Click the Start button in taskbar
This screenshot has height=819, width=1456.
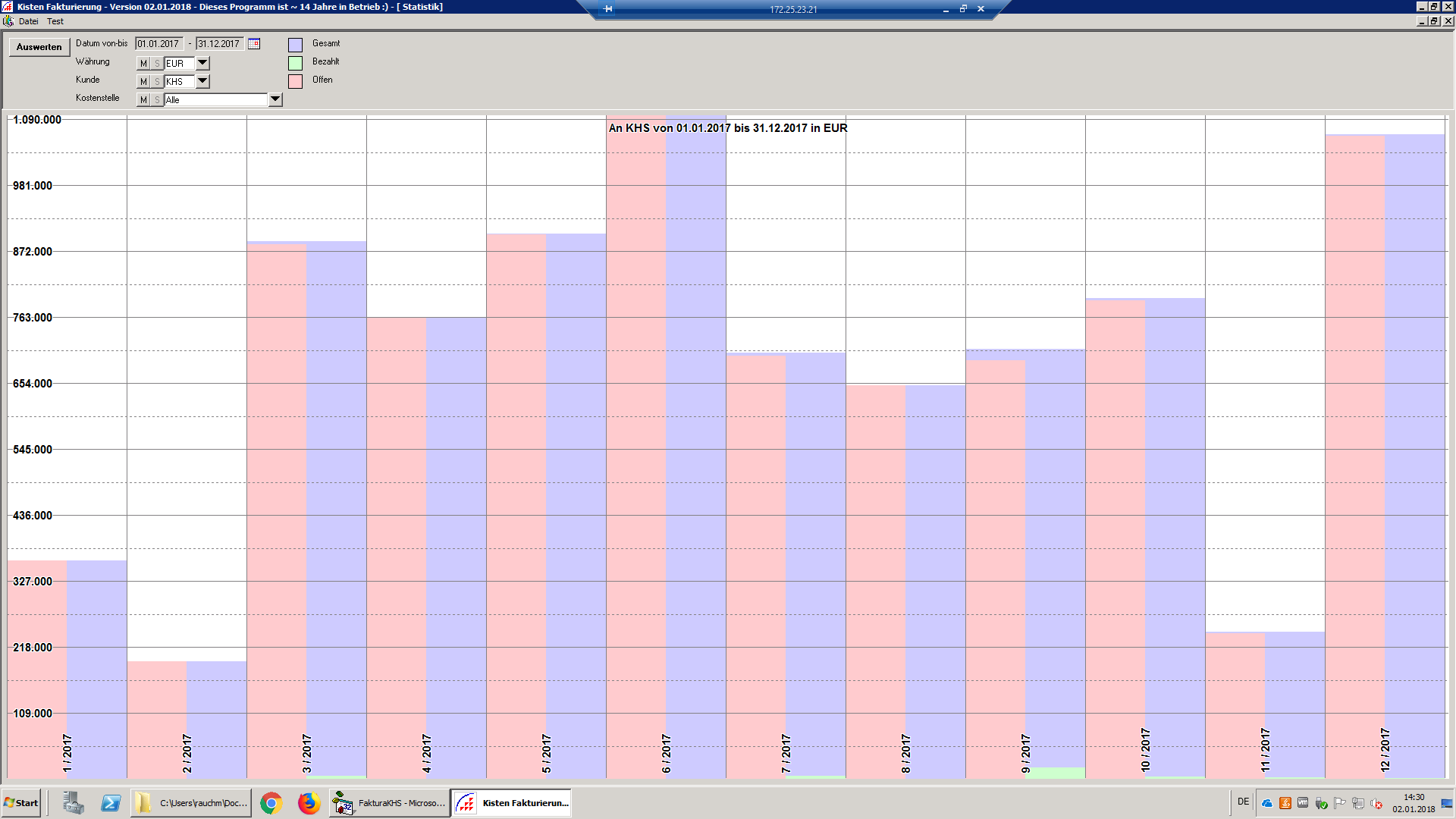[x=21, y=803]
